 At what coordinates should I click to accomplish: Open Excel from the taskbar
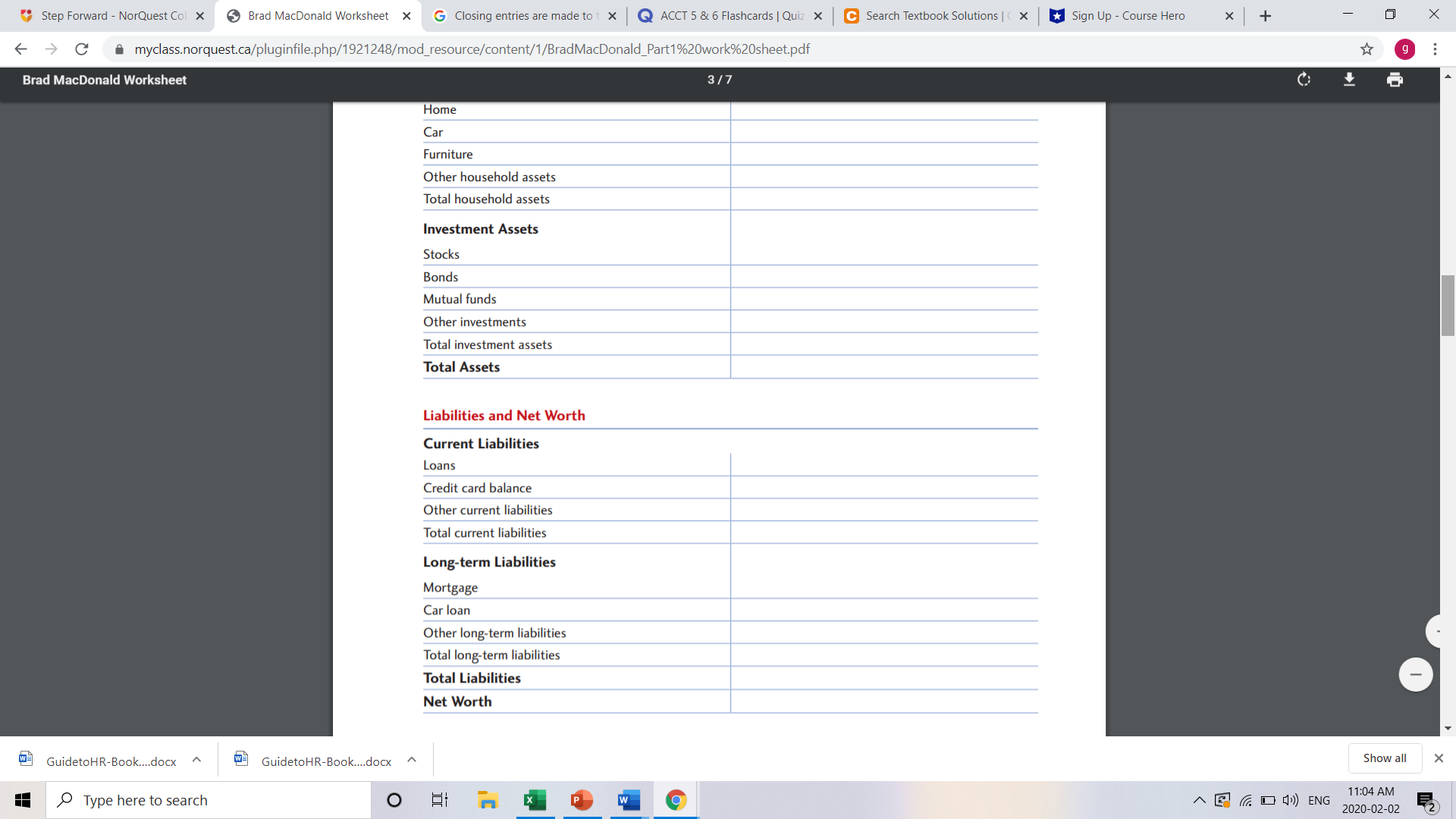(535, 800)
